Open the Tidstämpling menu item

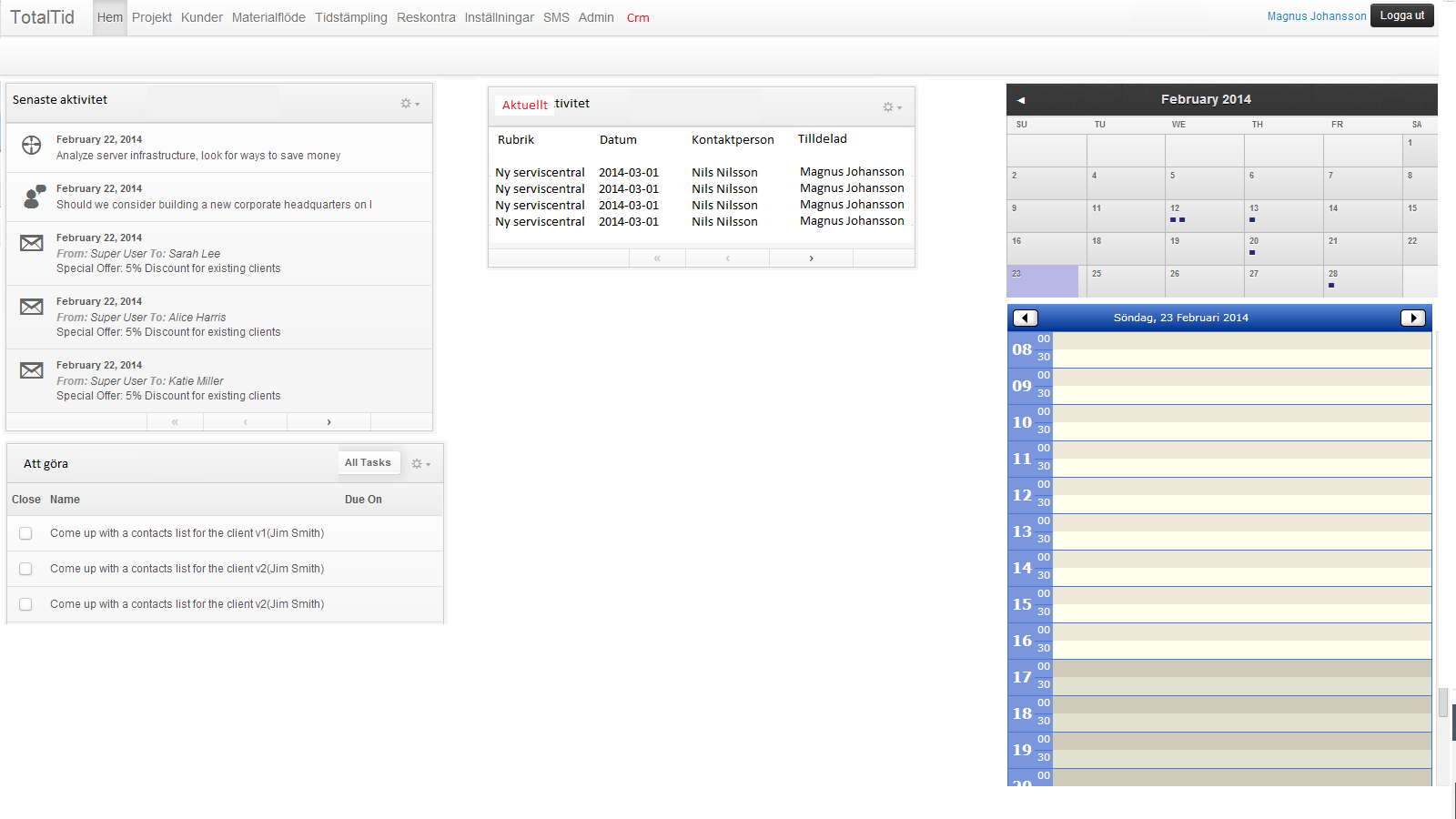pos(350,17)
